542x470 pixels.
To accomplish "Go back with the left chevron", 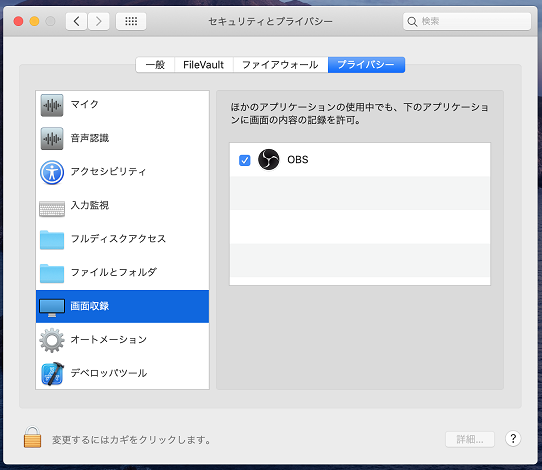I will [x=76, y=21].
